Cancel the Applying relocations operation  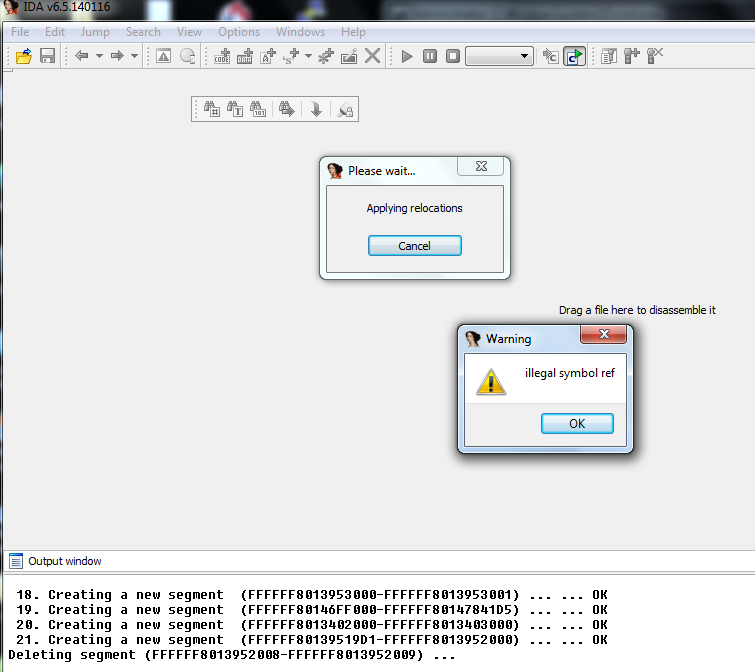(415, 246)
